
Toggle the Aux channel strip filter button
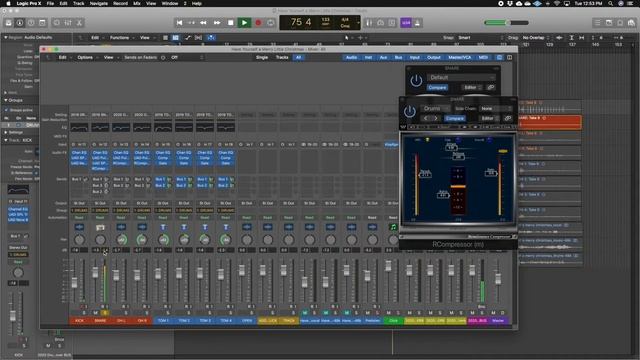tap(383, 58)
